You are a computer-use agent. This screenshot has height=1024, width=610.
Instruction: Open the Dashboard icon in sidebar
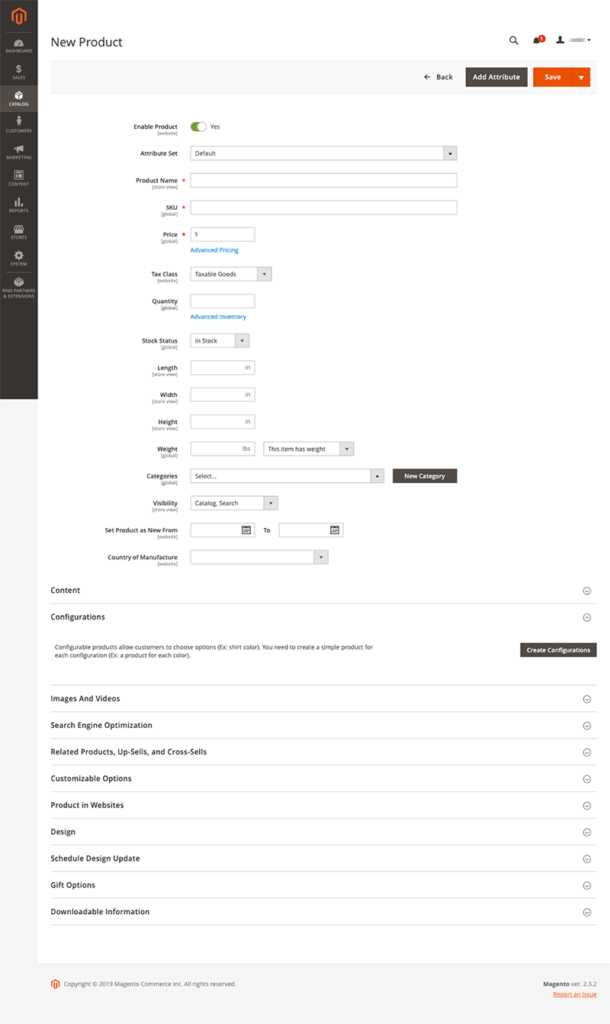(x=18, y=44)
